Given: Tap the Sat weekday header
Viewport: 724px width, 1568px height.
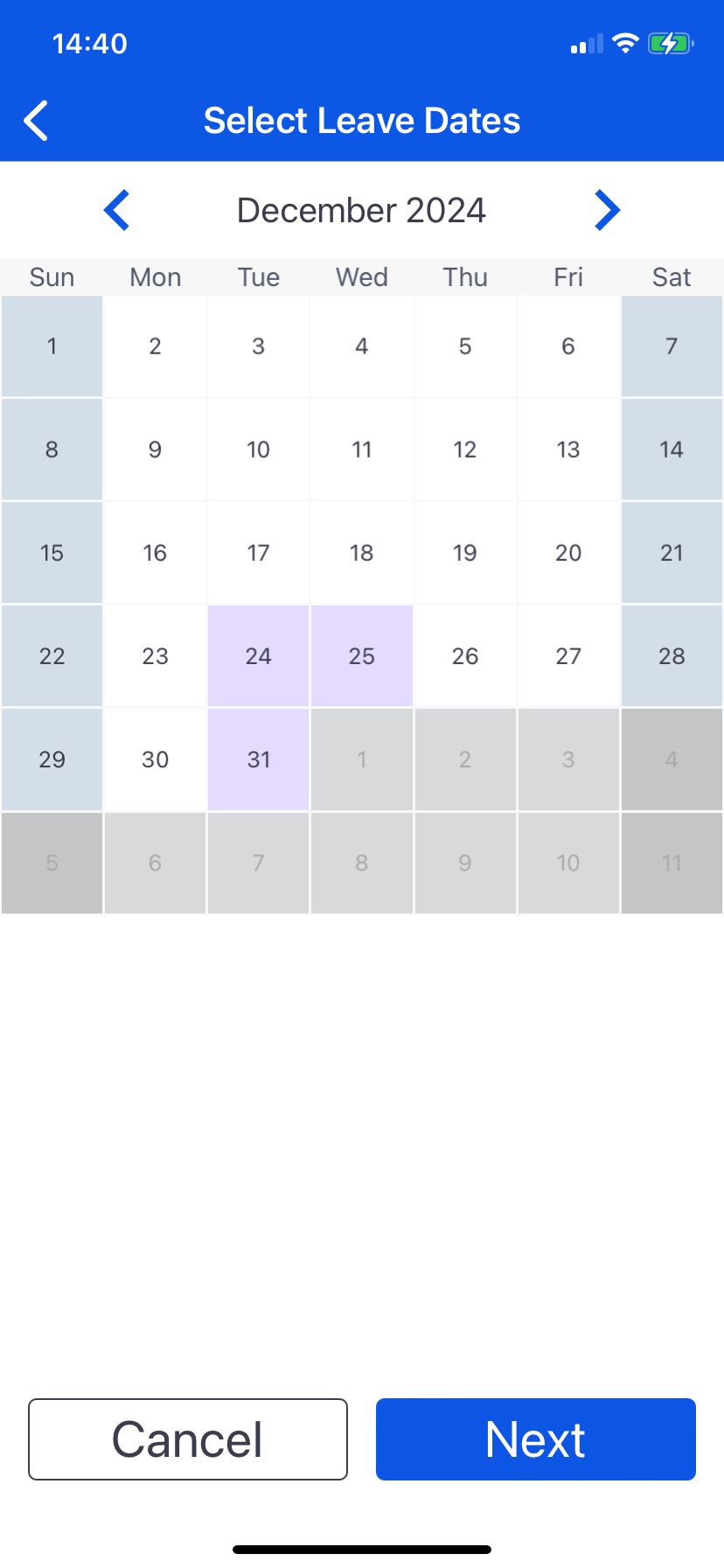Looking at the screenshot, I should click(672, 277).
